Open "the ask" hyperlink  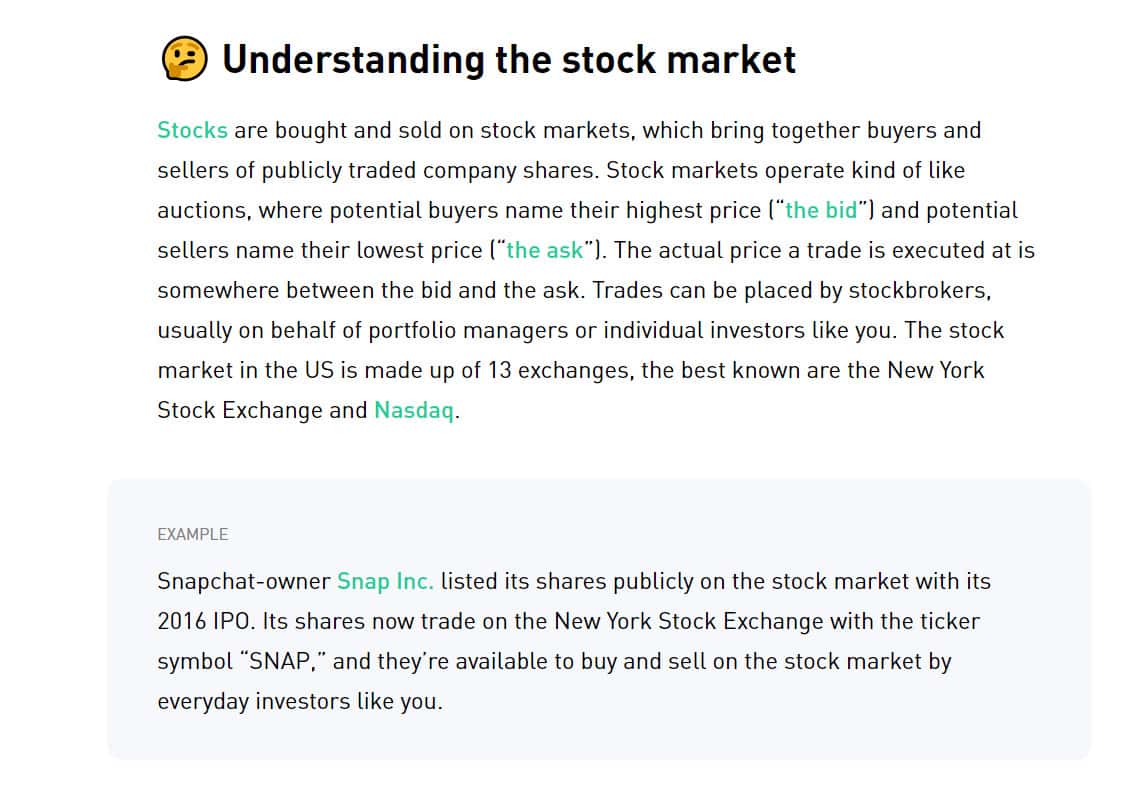544,250
